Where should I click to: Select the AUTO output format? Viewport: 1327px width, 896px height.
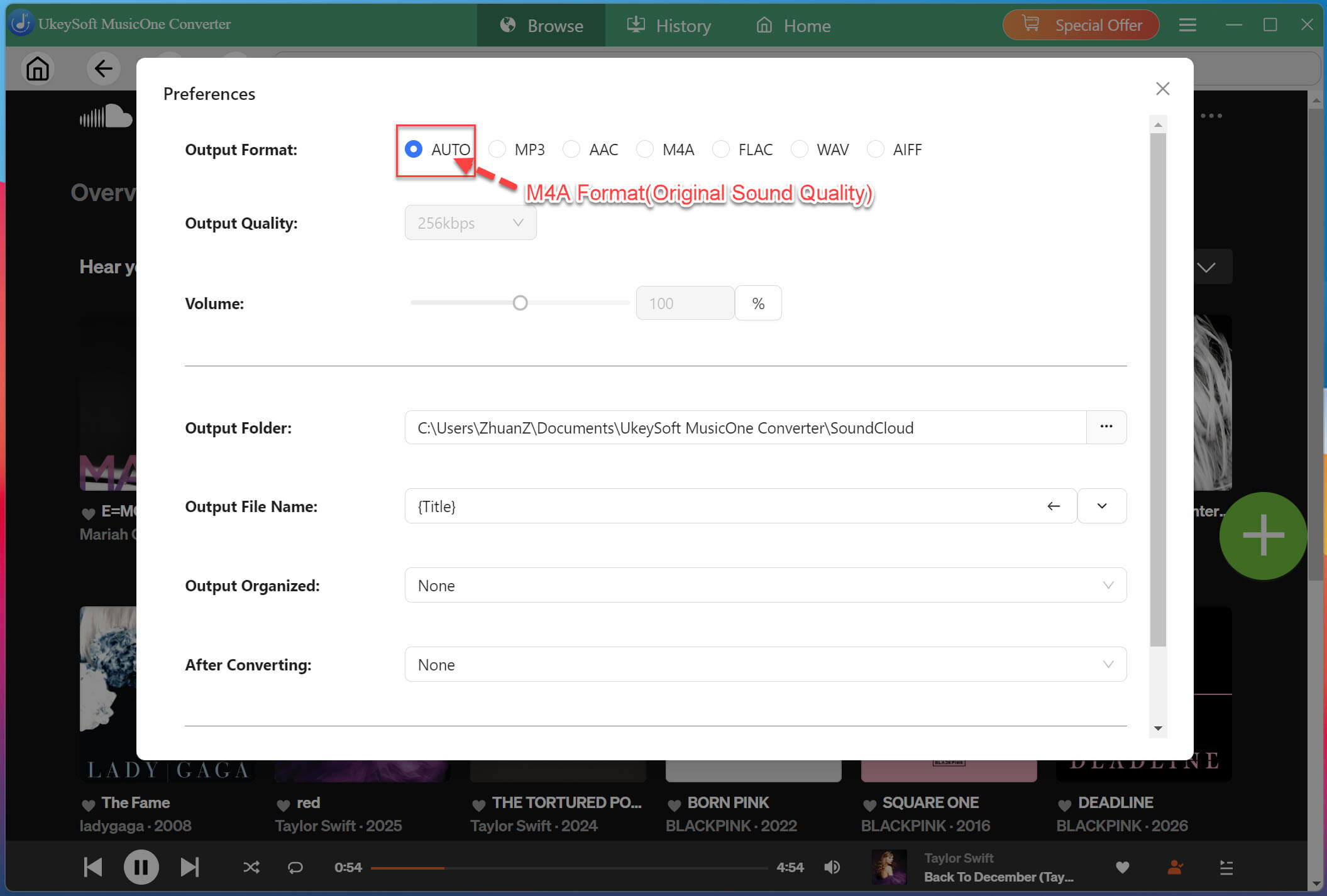coord(414,150)
